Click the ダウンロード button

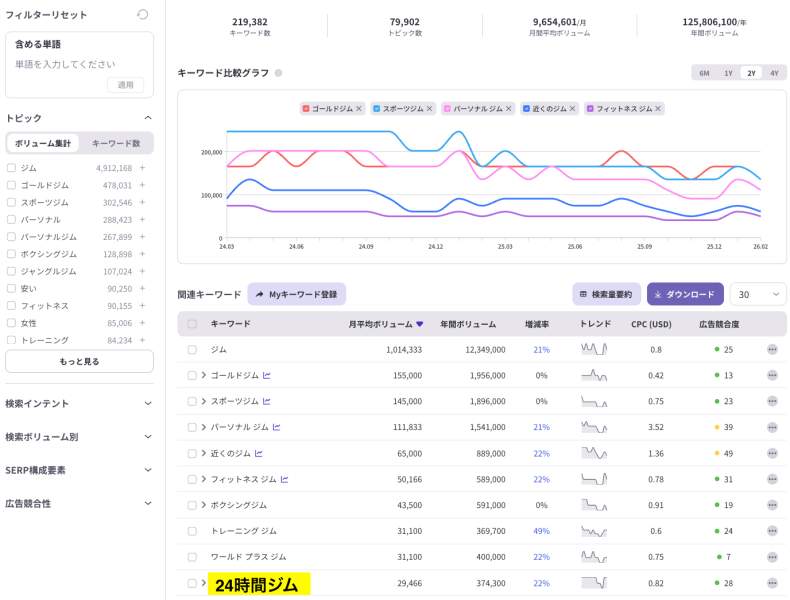(685, 294)
